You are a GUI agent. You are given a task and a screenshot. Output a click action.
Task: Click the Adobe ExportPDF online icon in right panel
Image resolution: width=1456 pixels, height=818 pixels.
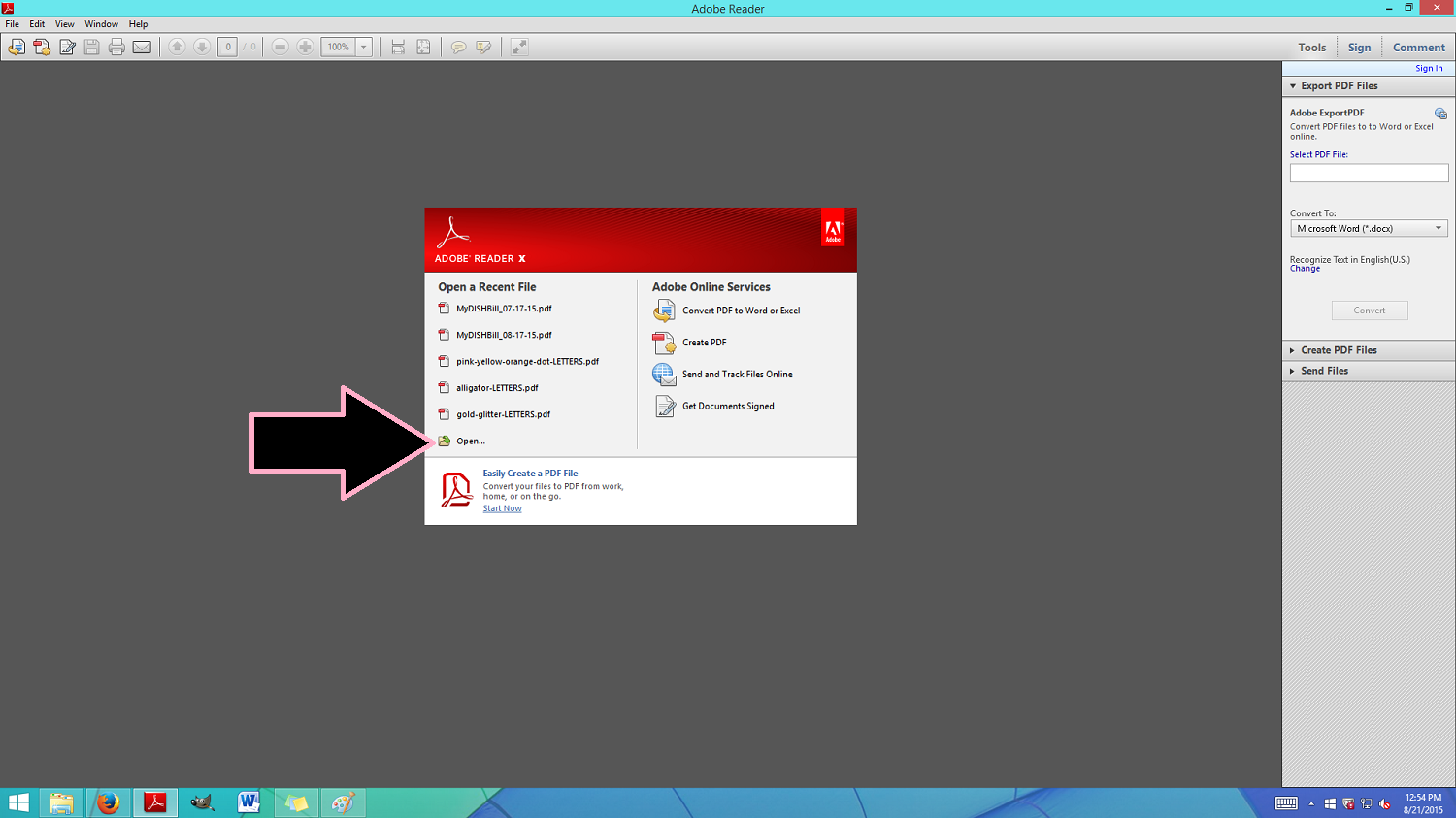[x=1440, y=114]
